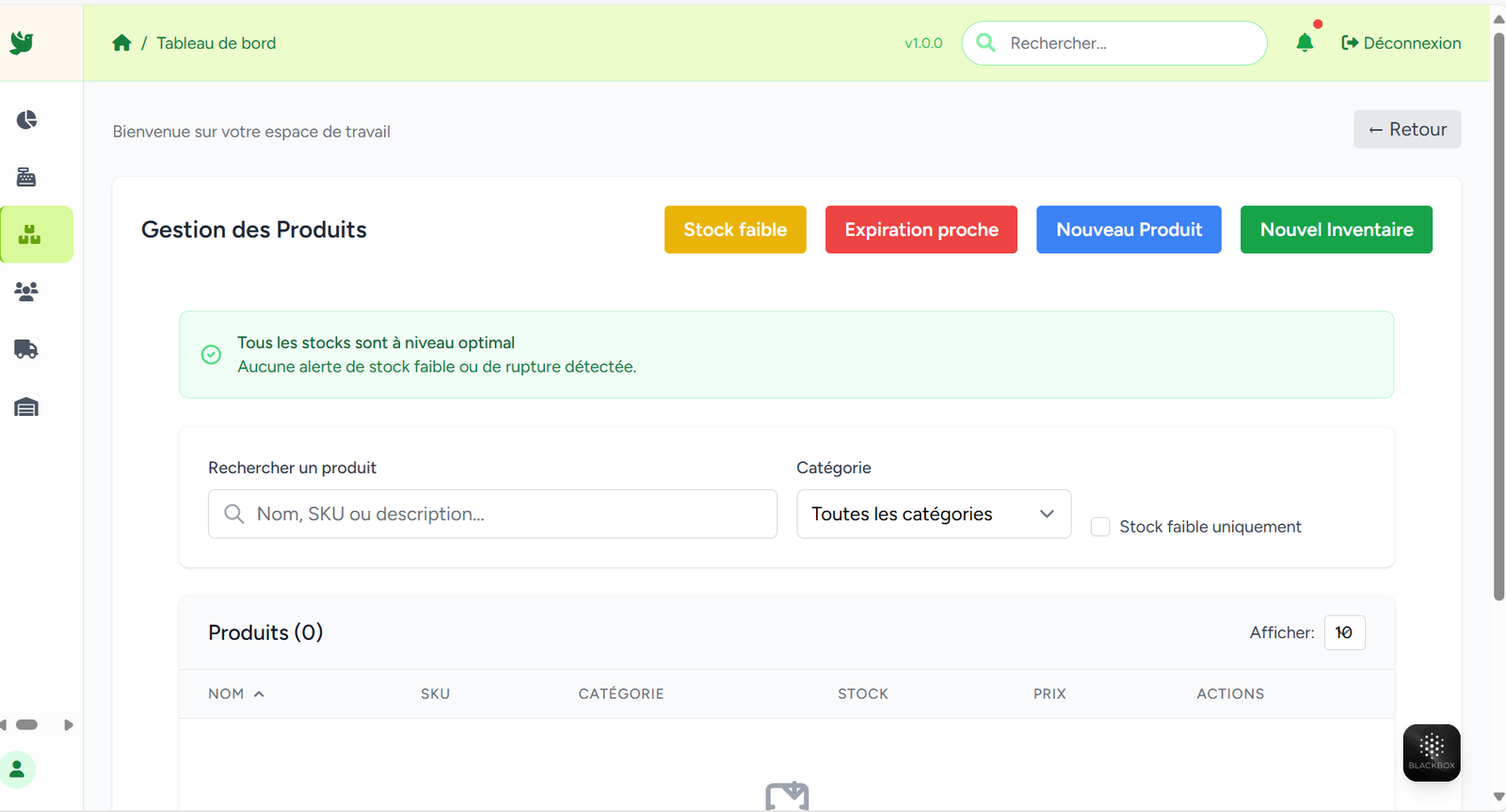This screenshot has width=1506, height=812.
Task: Click the sidebar horizontal scrollbar thumb
Action: [x=27, y=724]
